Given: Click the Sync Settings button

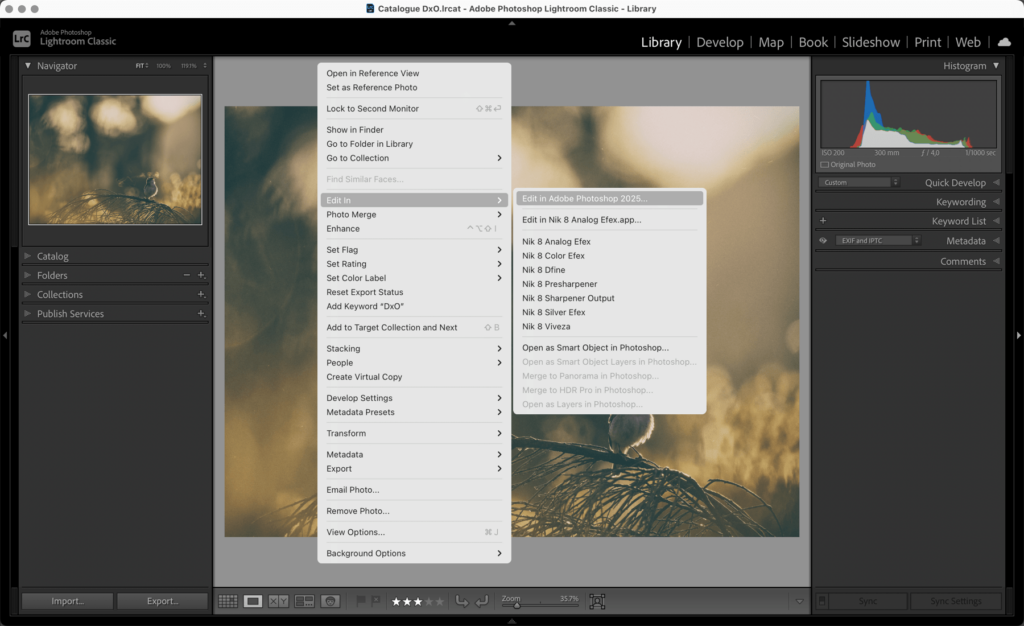Looking at the screenshot, I should click(x=955, y=601).
